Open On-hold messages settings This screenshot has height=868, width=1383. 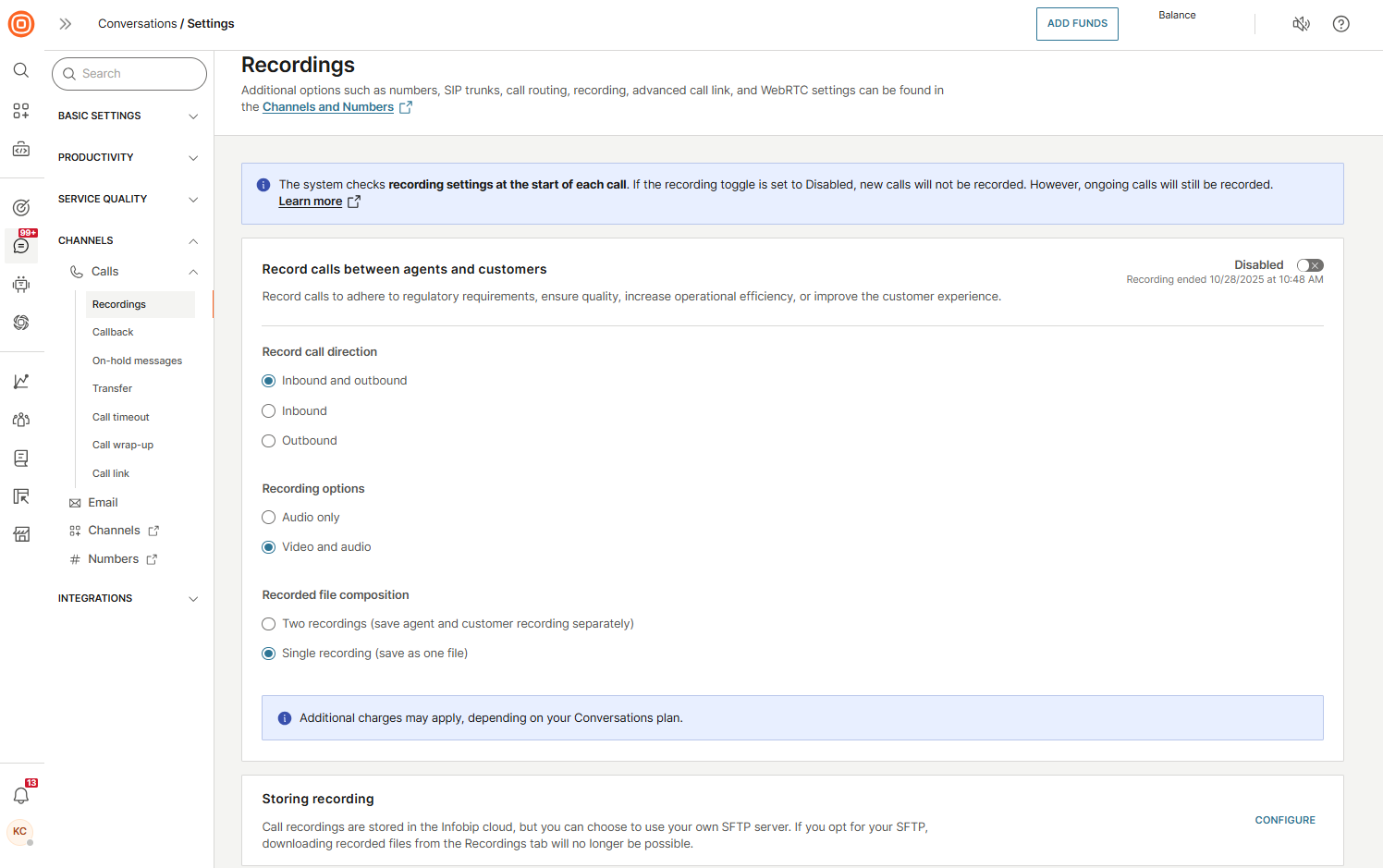pos(137,361)
